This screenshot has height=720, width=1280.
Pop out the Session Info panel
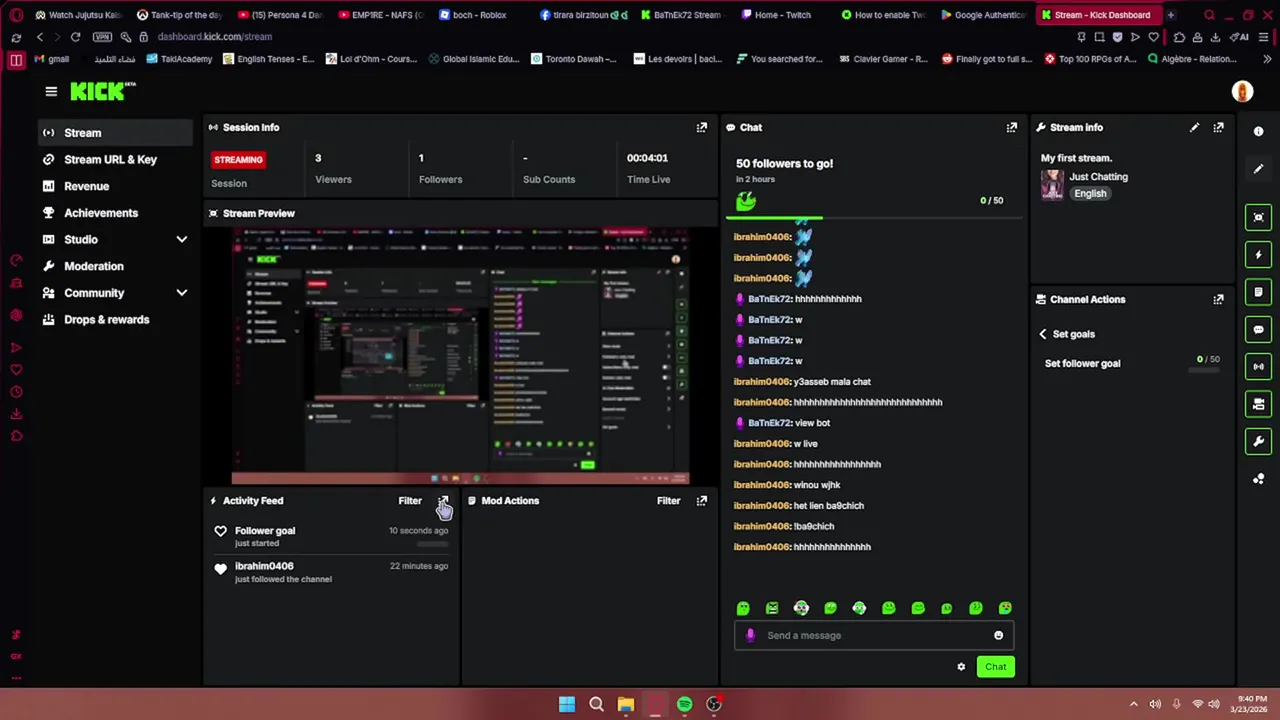[702, 127]
